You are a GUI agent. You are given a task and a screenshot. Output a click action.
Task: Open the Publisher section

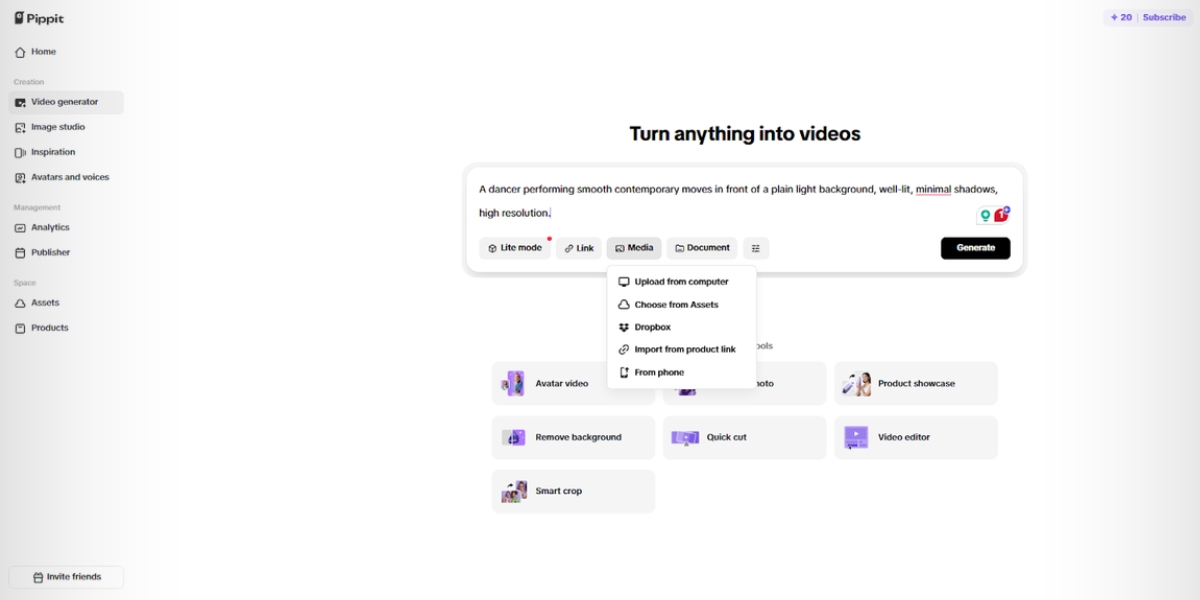pyautogui.click(x=50, y=252)
